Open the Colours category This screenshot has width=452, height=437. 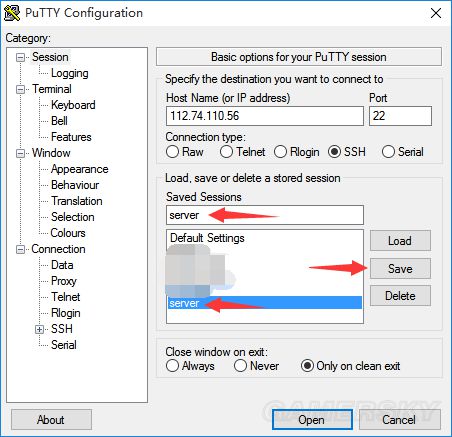(x=68, y=233)
